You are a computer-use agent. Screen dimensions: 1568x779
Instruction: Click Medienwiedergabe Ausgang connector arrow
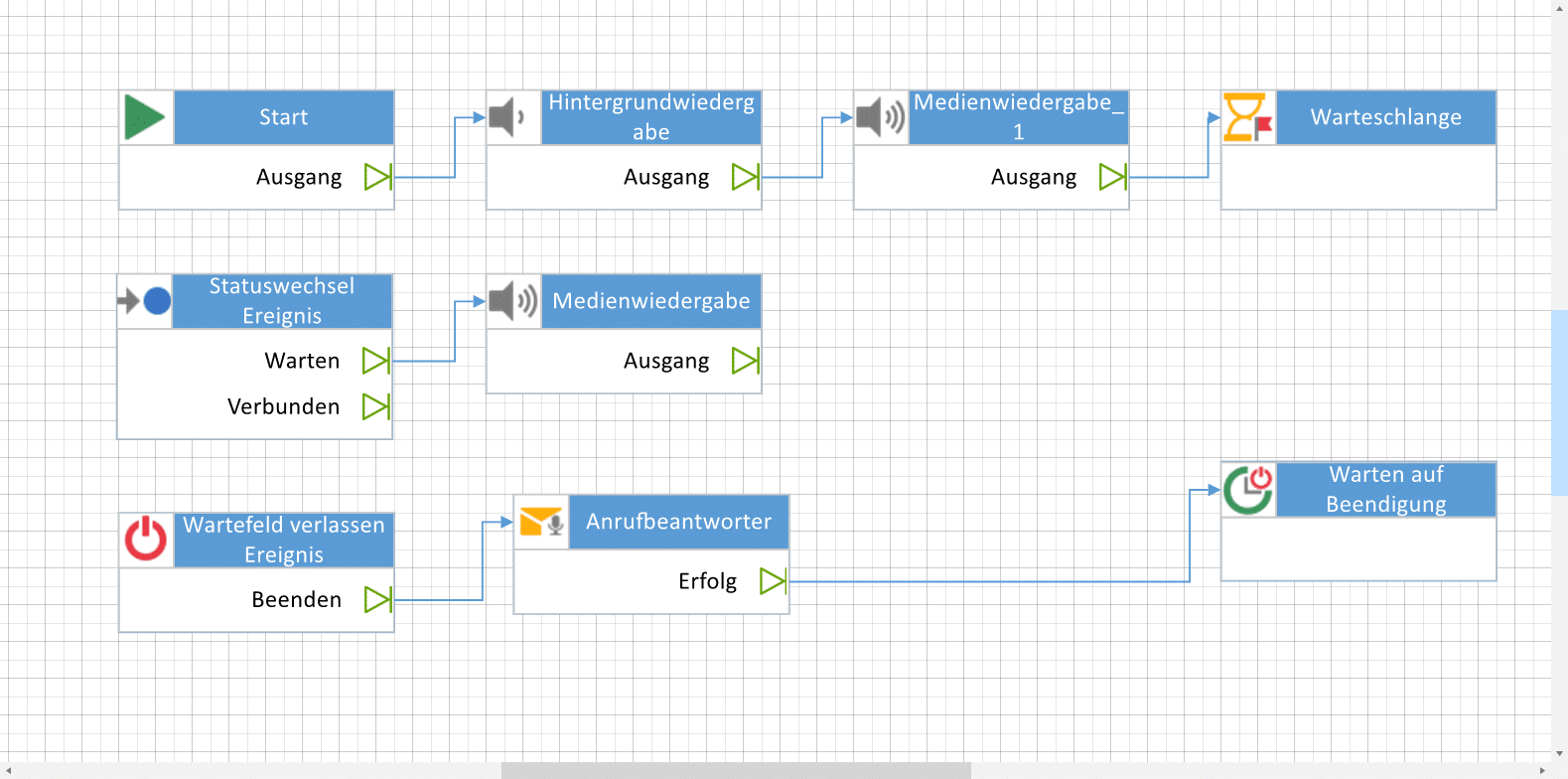[x=746, y=361]
